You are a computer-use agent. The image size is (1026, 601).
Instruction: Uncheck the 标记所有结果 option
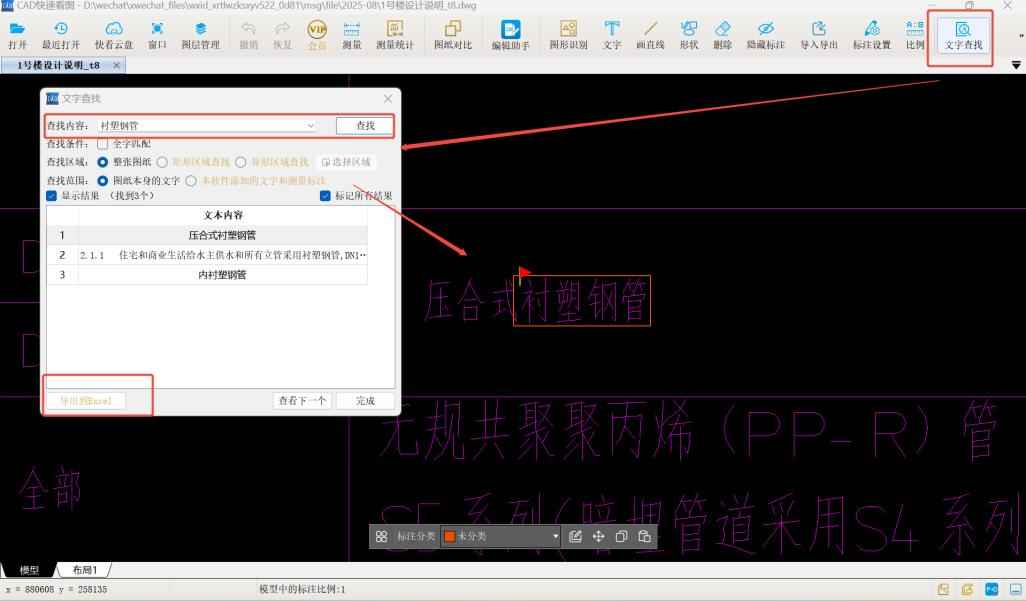325,196
